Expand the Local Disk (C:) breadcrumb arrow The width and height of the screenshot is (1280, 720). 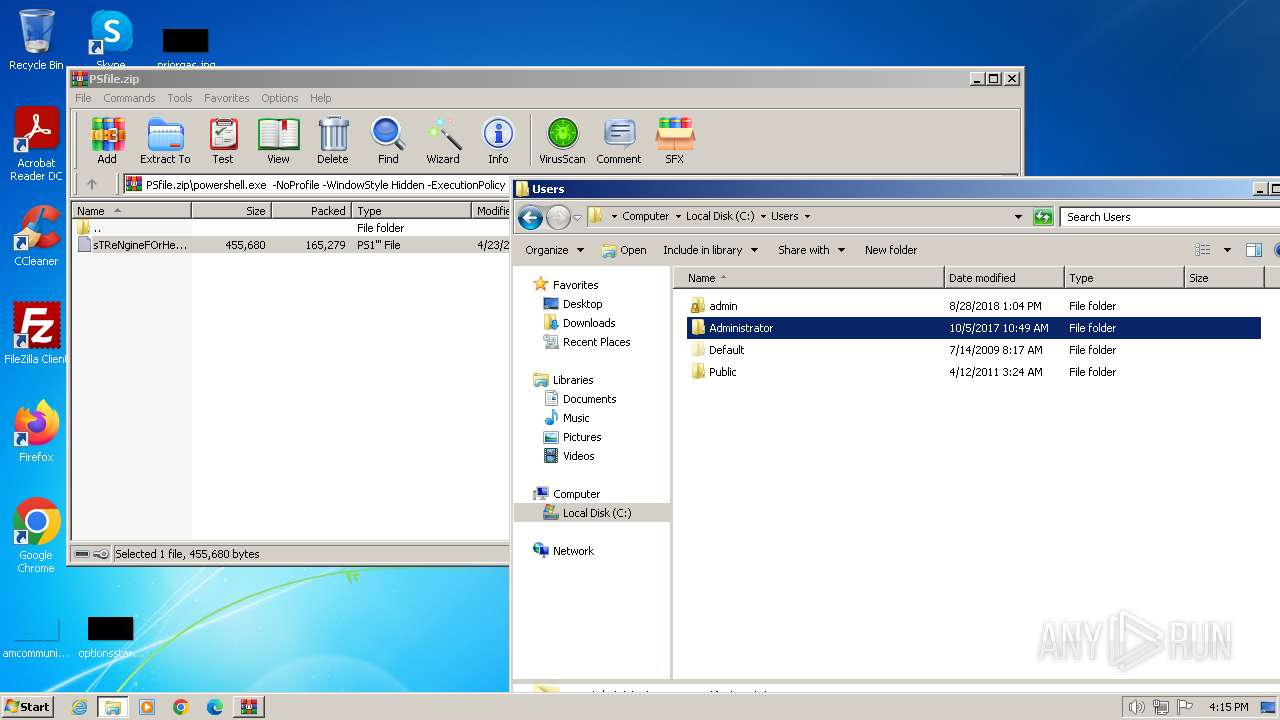(764, 217)
